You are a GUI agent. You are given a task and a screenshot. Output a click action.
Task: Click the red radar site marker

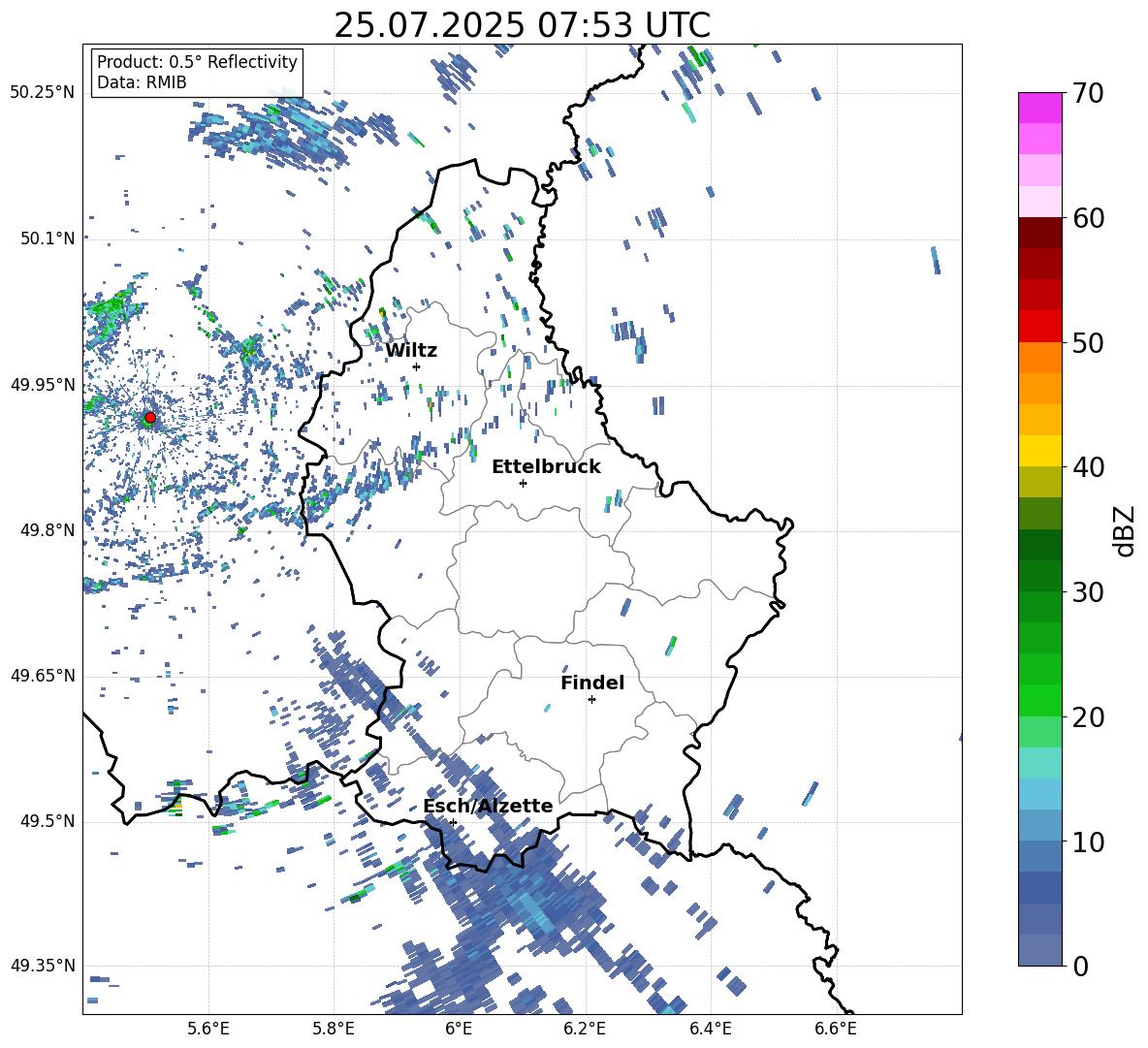(x=150, y=418)
